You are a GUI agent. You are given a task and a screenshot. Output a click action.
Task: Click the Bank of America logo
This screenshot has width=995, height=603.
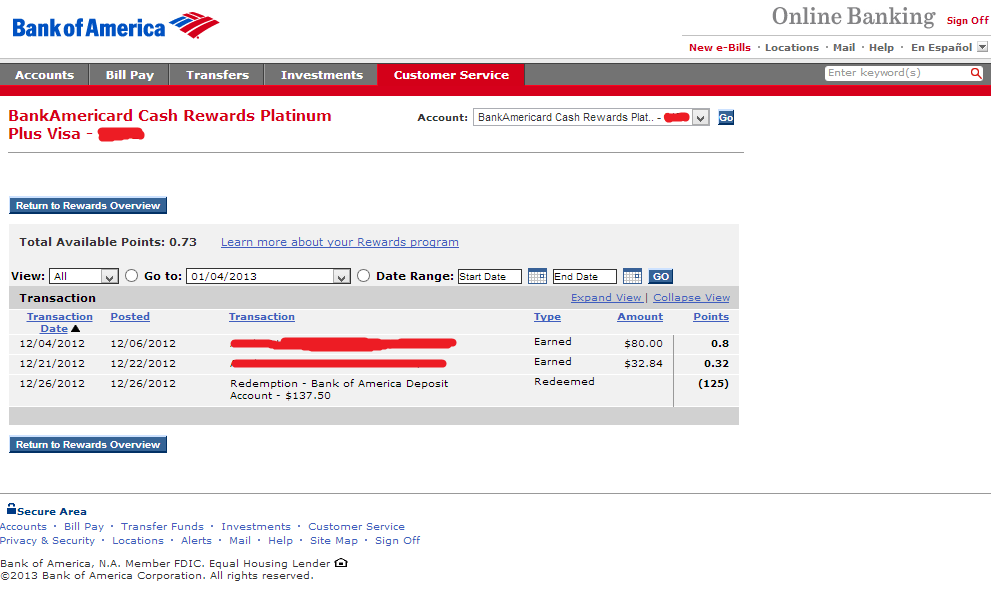pyautogui.click(x=115, y=26)
